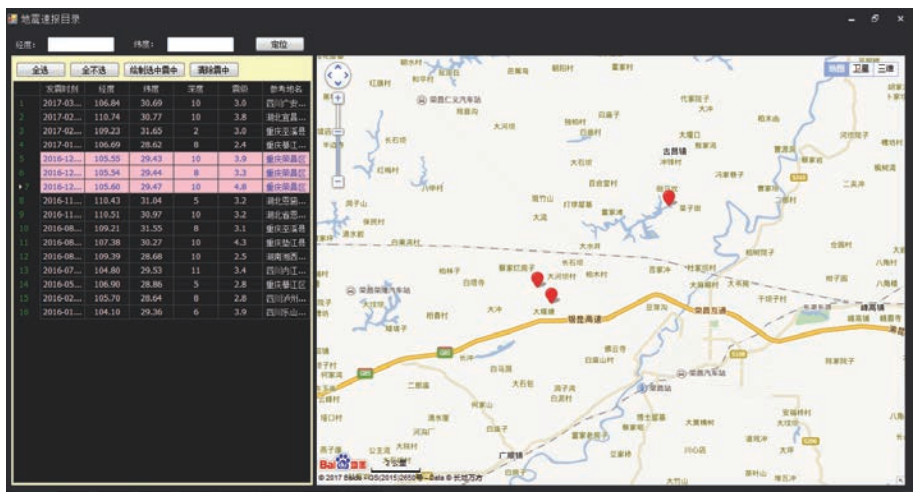Sort by the 深度 depth column header

(x=196, y=89)
